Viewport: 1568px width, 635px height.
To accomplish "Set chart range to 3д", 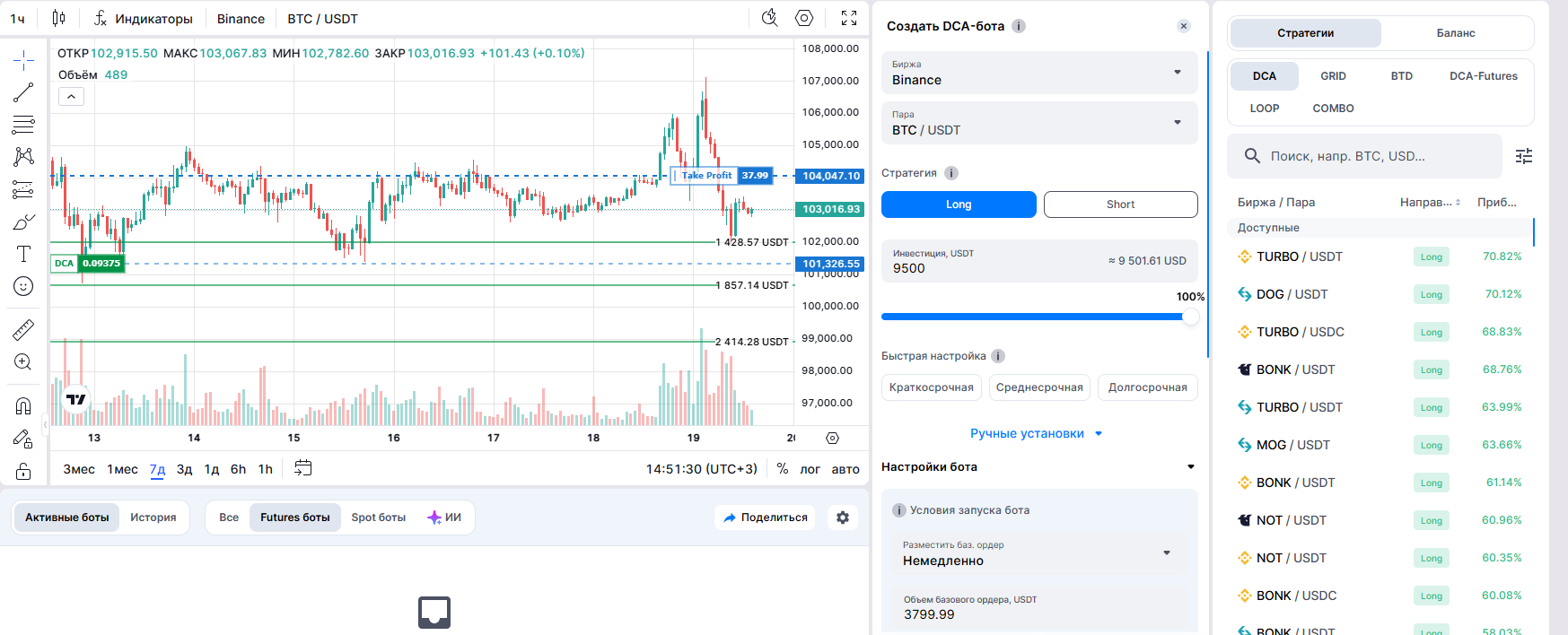I will [184, 469].
